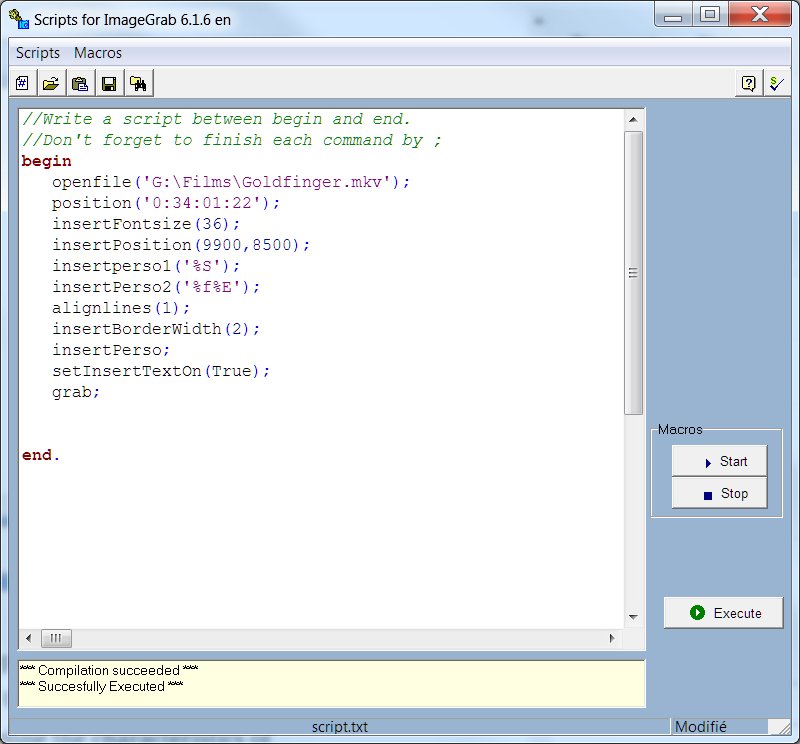The height and width of the screenshot is (744, 800).
Task: Click the insertPerso2('%f%E') line
Action: pos(156,287)
